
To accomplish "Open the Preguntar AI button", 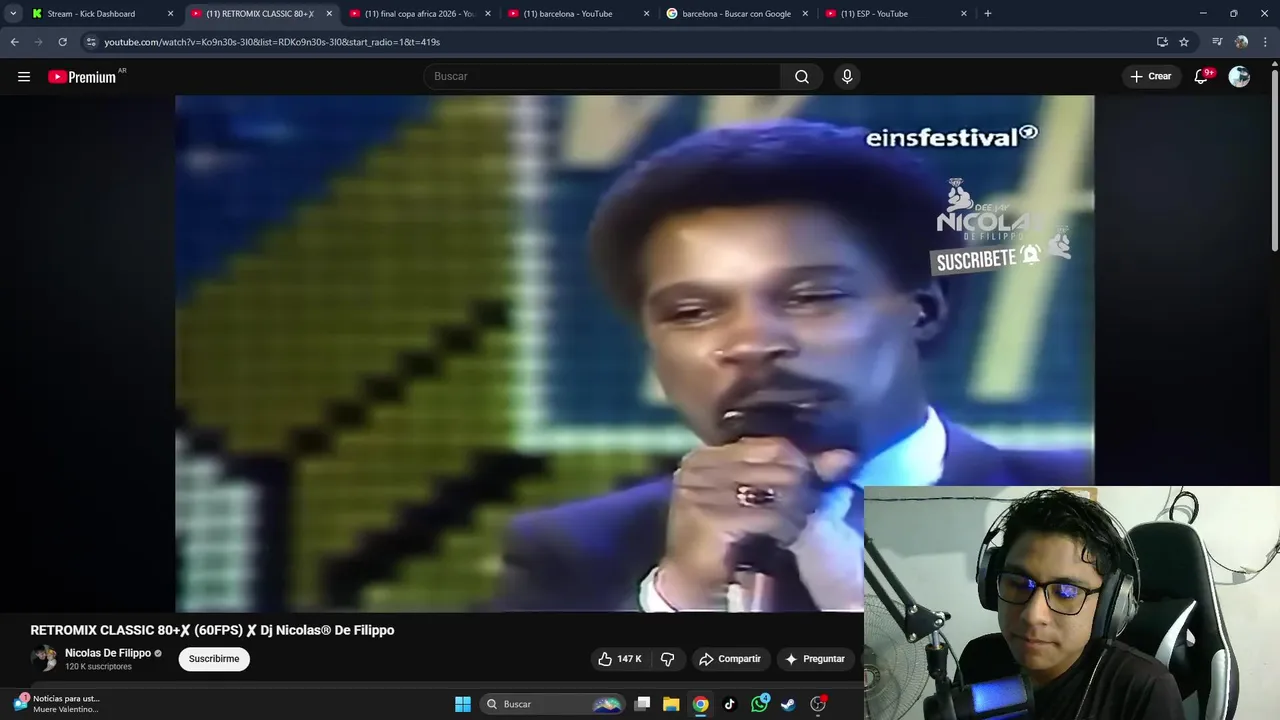I will (816, 659).
